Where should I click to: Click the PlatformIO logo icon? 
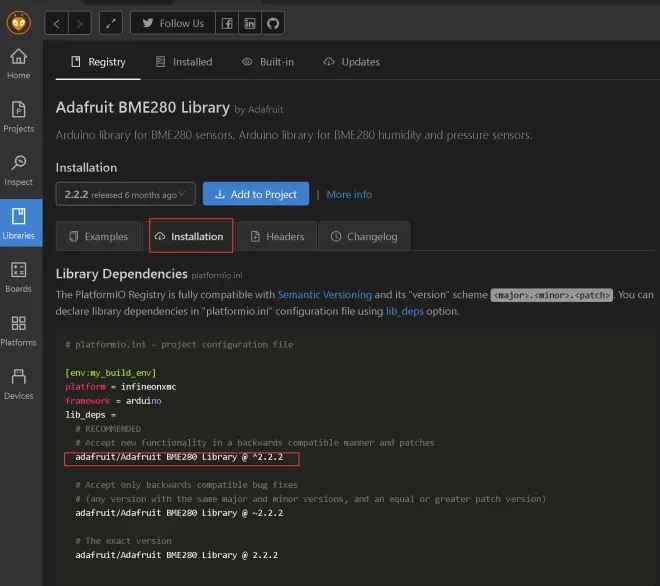click(19, 23)
